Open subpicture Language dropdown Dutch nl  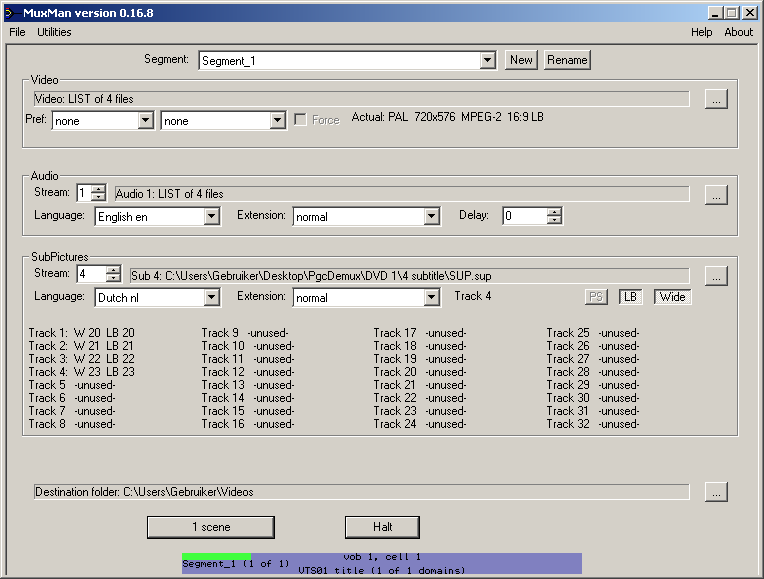[x=212, y=297]
